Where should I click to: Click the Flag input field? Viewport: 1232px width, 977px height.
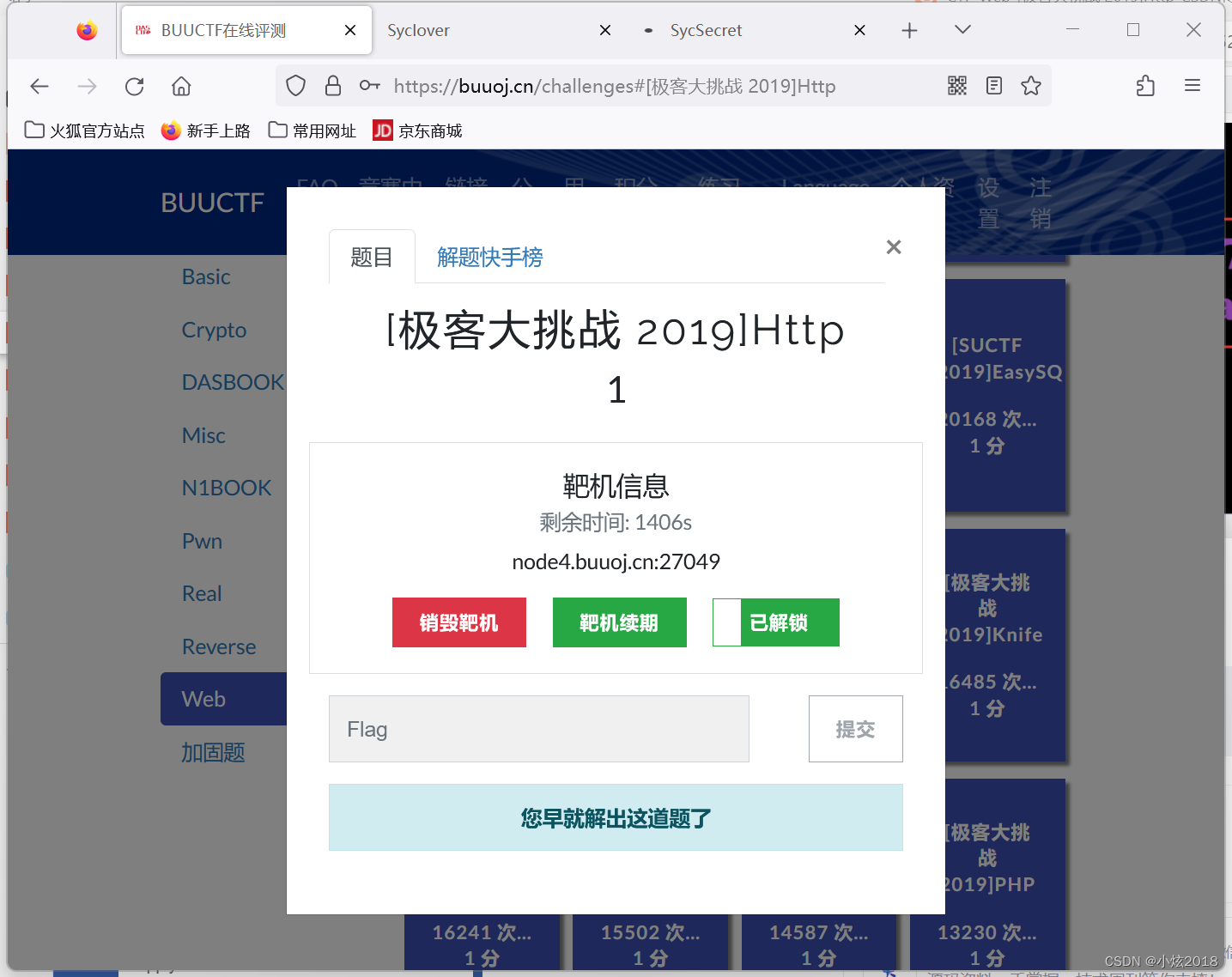(x=539, y=729)
